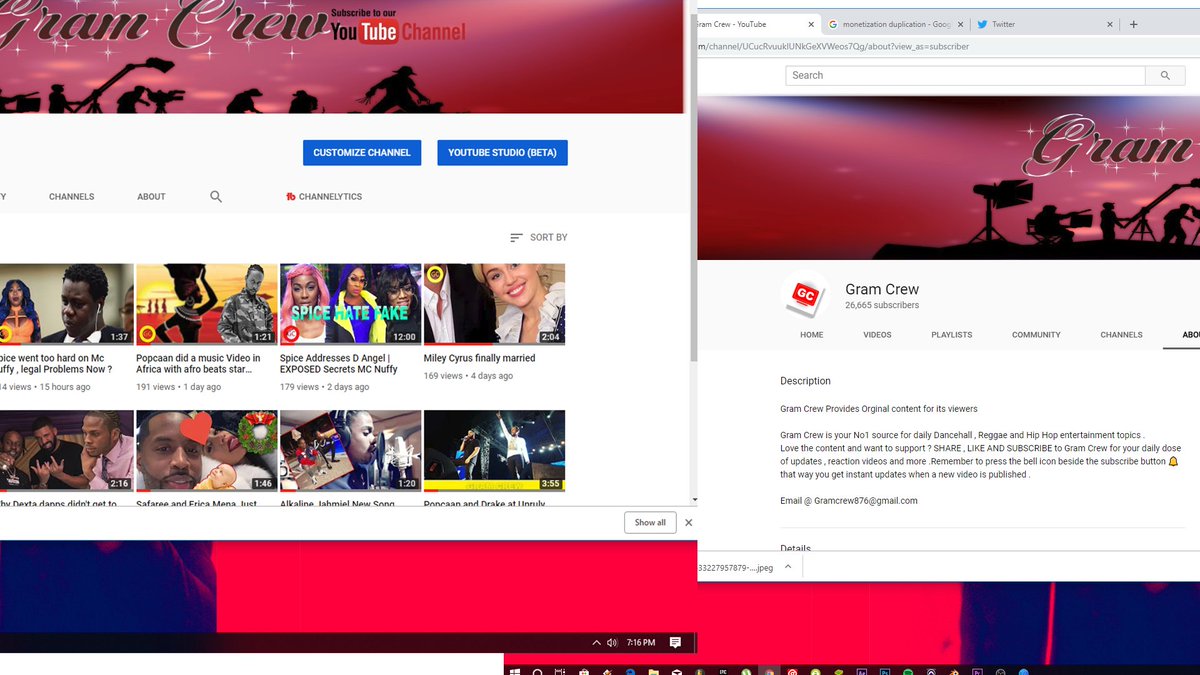
Task: Click the 'Popcaan did a music Video' title
Action: click(x=198, y=364)
